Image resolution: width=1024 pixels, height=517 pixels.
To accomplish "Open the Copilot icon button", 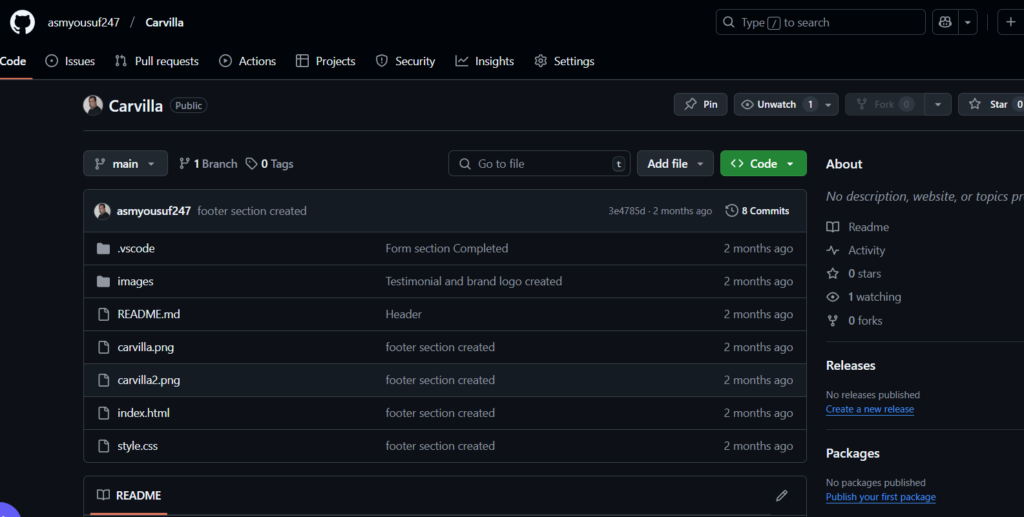I will coord(945,22).
